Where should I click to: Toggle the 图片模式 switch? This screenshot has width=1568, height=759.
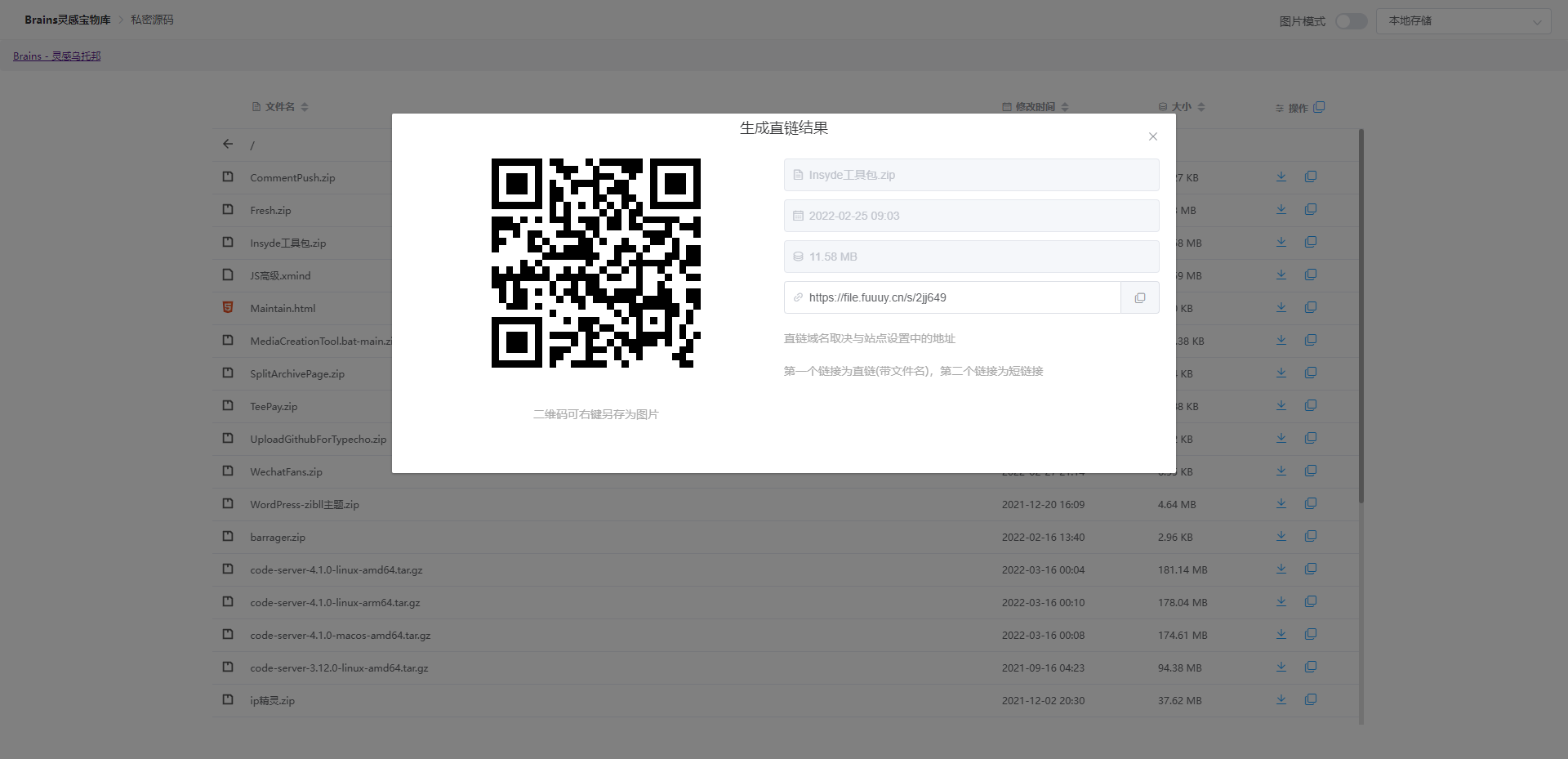click(x=1352, y=21)
